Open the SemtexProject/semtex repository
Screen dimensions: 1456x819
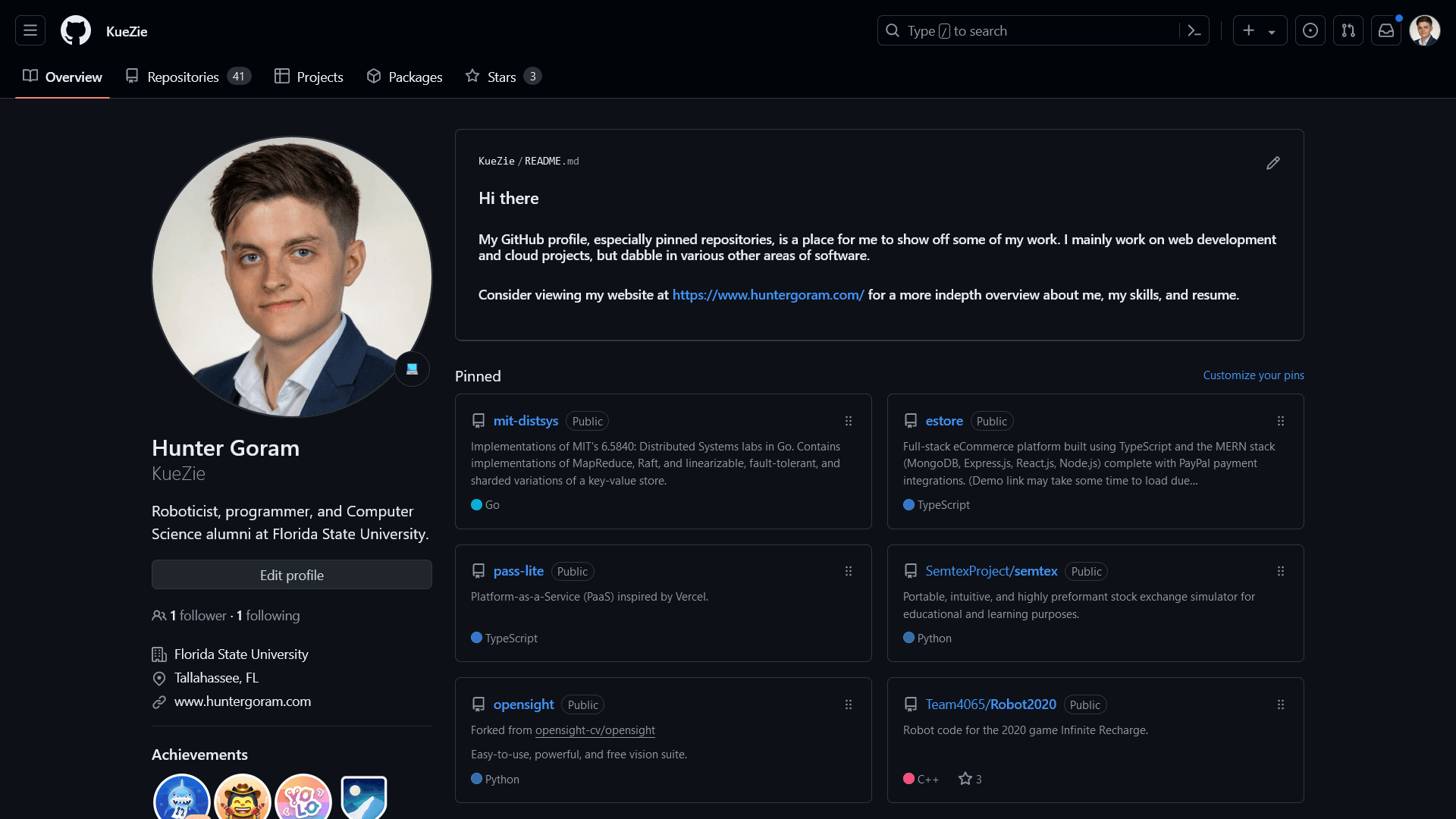(991, 571)
